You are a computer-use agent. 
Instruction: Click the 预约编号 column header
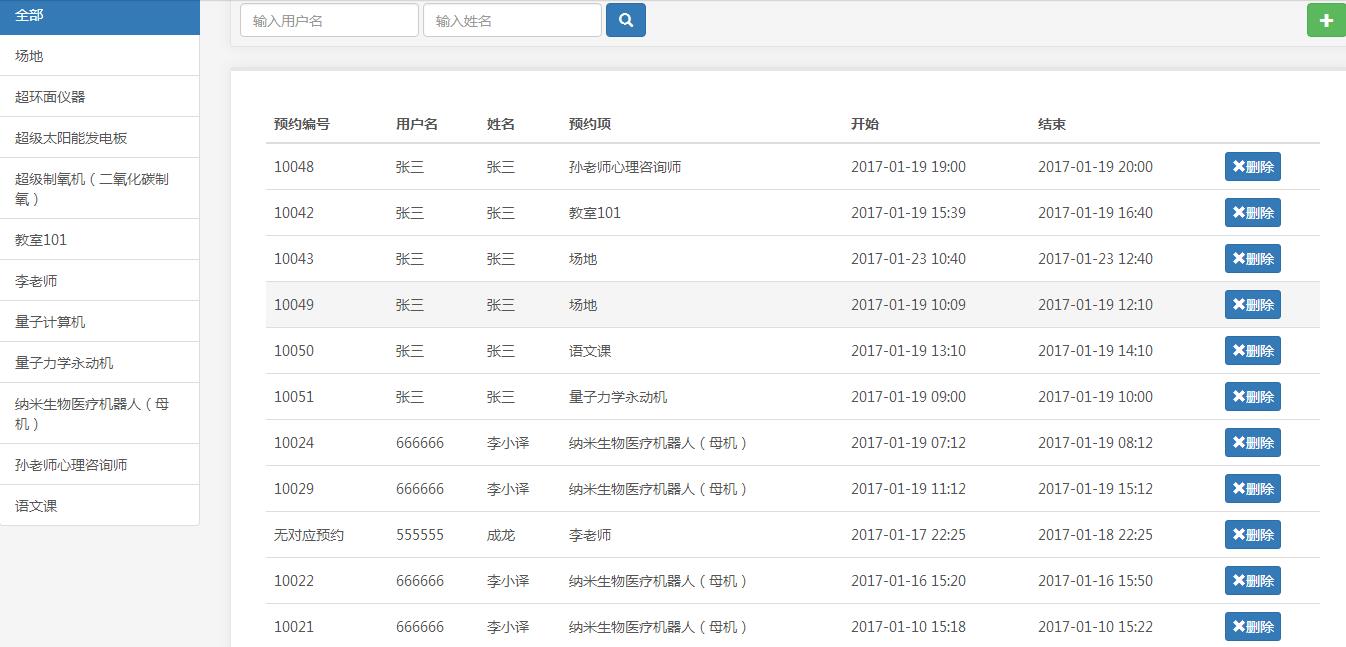pyautogui.click(x=302, y=124)
